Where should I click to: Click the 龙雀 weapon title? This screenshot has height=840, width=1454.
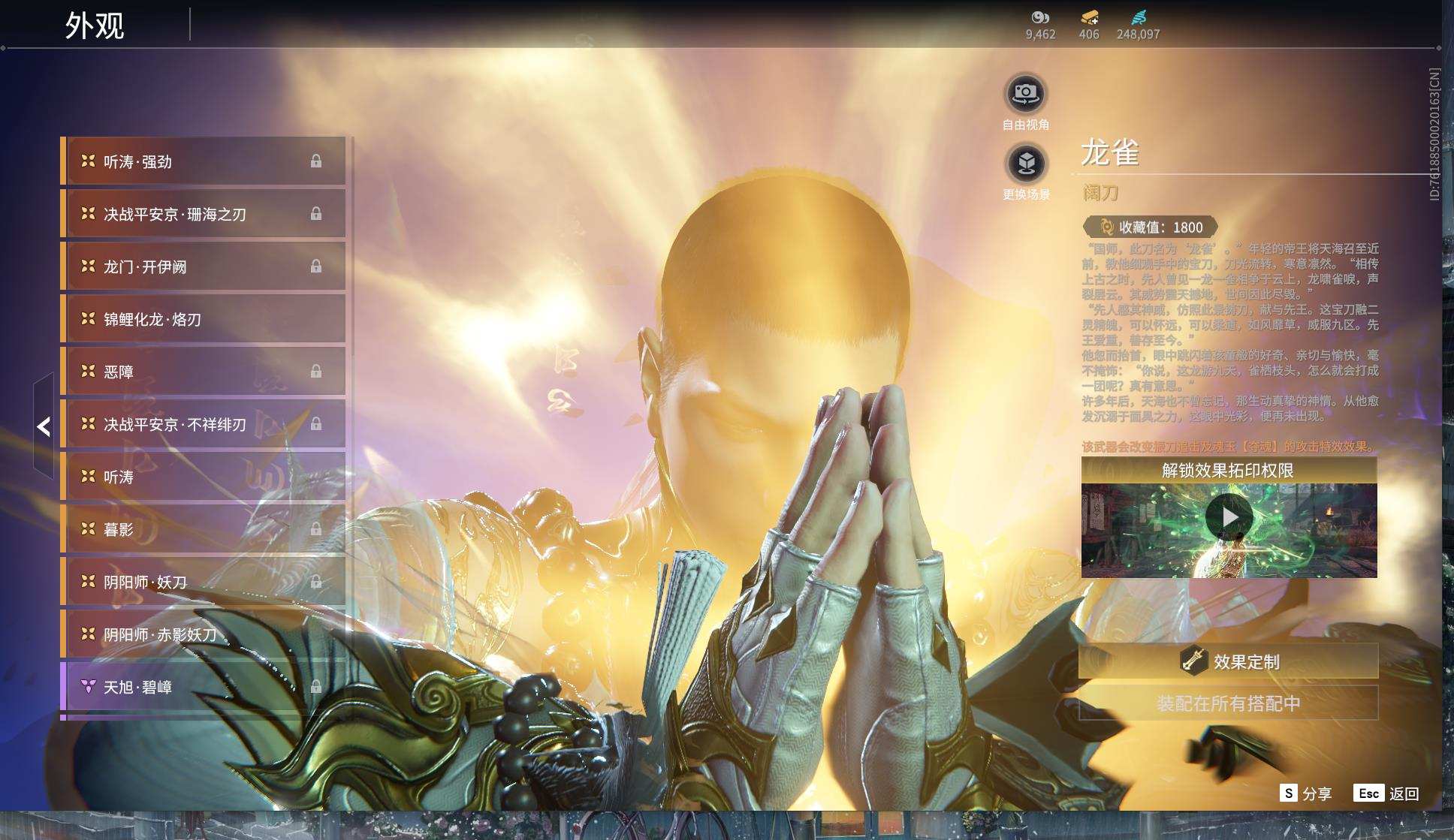pyautogui.click(x=1110, y=152)
